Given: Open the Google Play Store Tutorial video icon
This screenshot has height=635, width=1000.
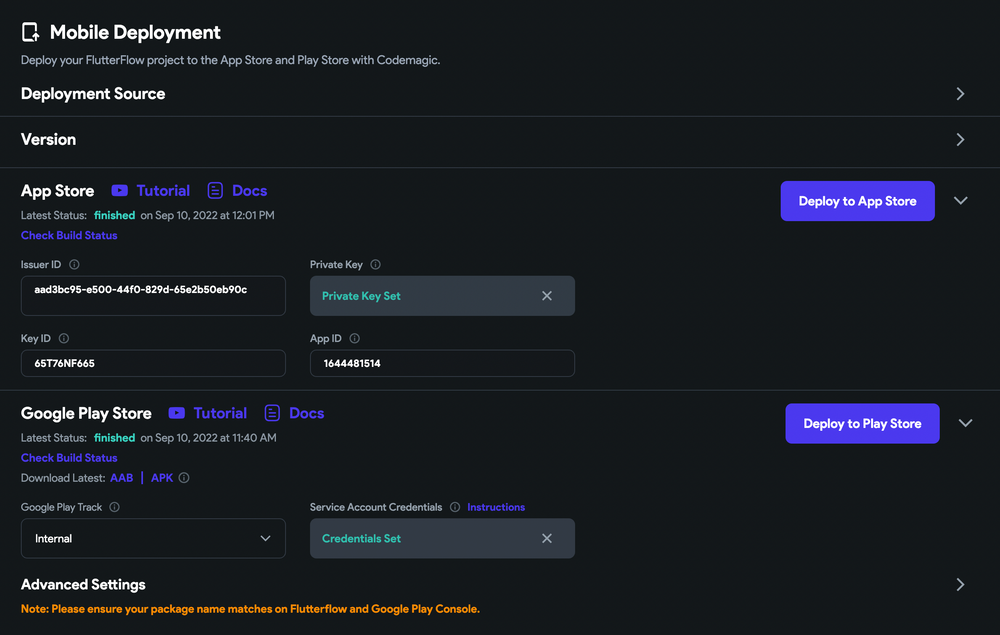Looking at the screenshot, I should coord(177,413).
